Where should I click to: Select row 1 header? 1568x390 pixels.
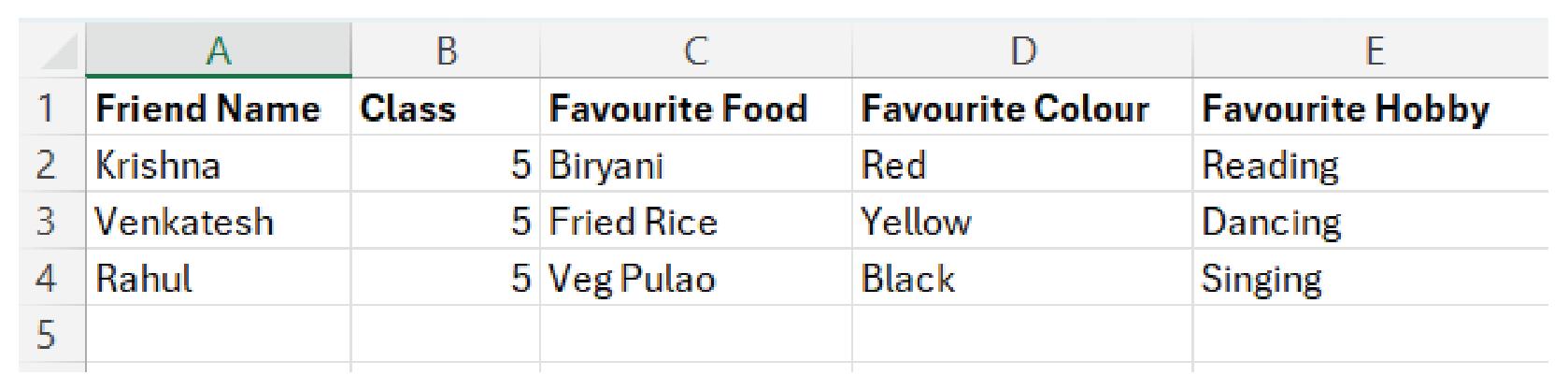(x=47, y=108)
